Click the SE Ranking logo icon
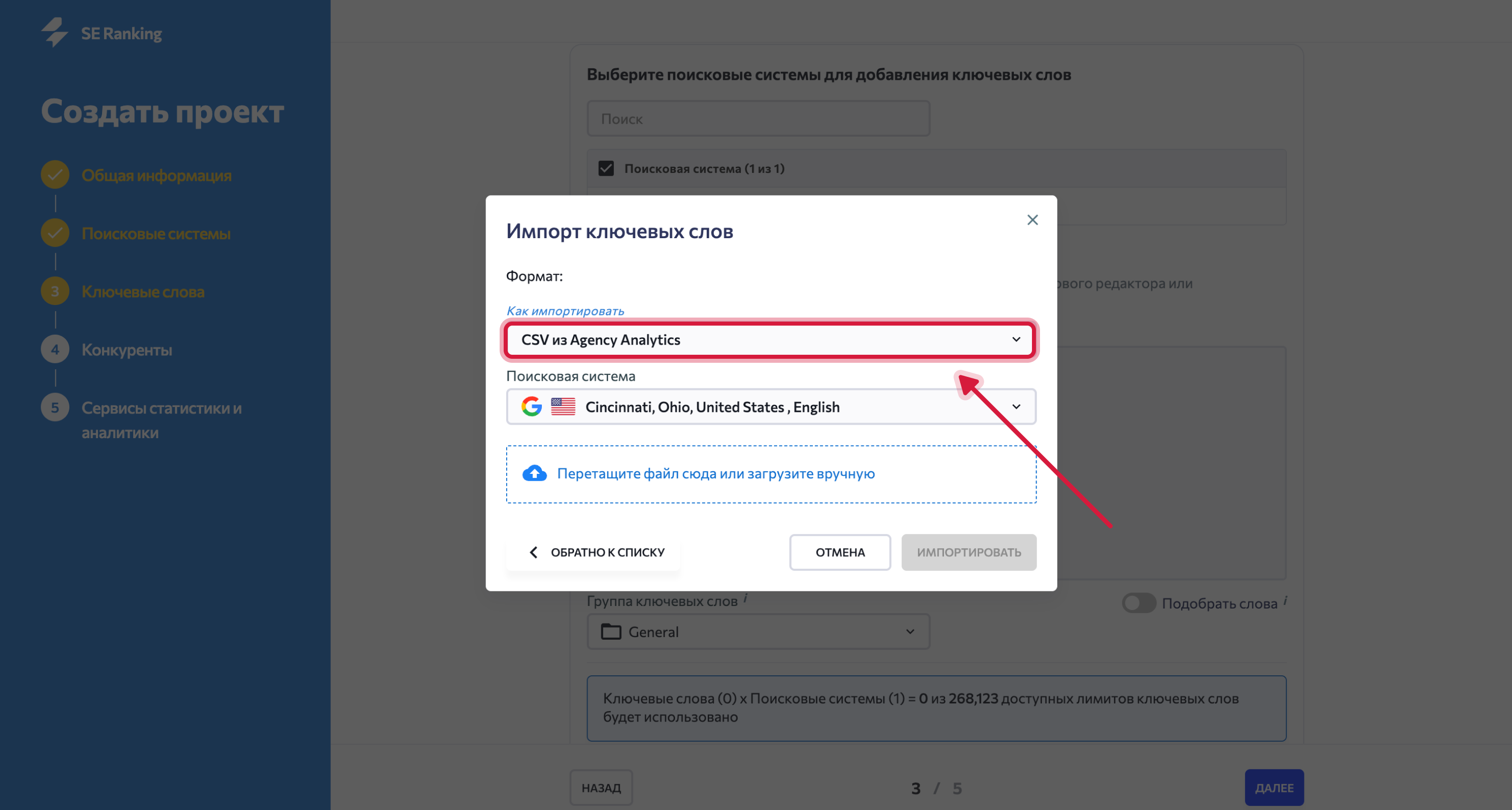 click(55, 32)
